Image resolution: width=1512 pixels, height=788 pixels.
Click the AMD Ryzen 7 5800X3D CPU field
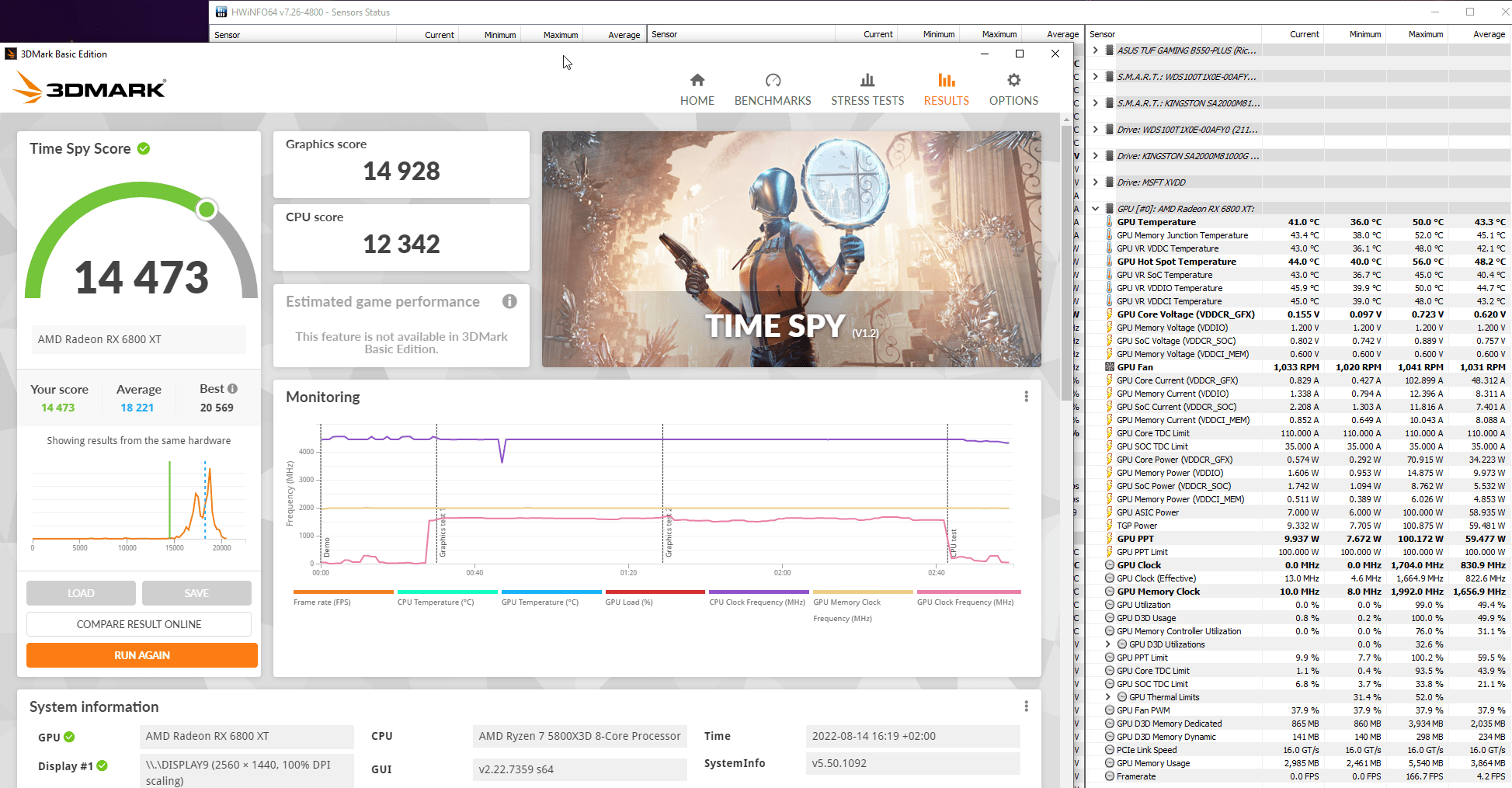coord(580,736)
